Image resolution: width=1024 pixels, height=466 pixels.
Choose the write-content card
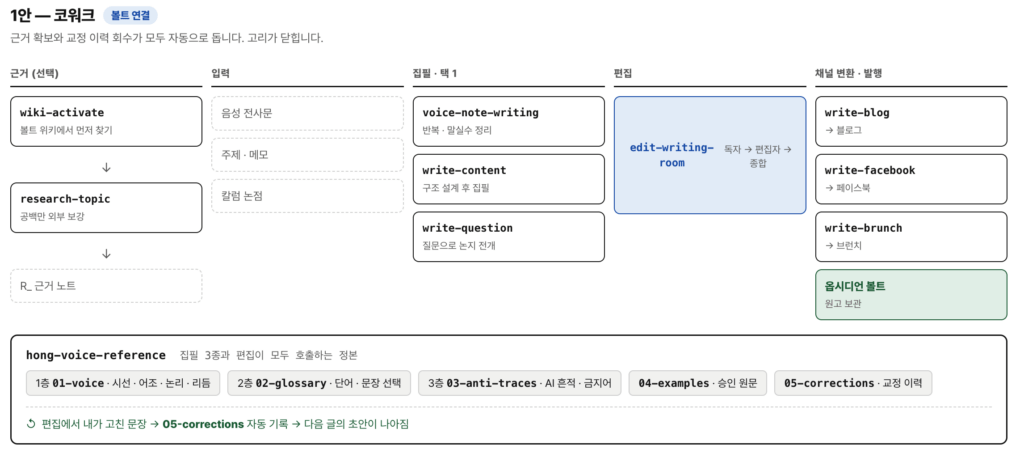pos(509,179)
